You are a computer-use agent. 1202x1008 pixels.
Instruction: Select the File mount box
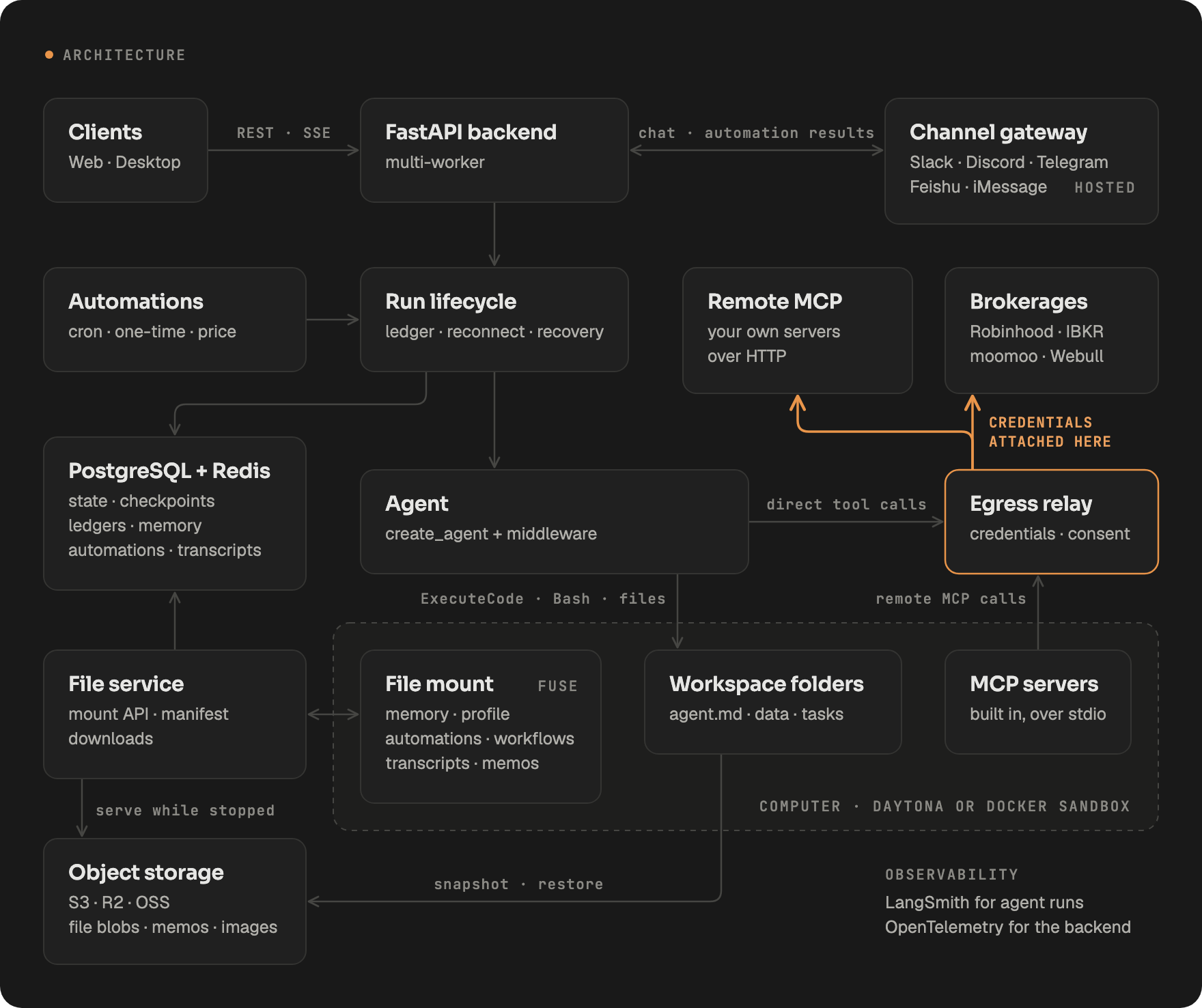(x=481, y=727)
